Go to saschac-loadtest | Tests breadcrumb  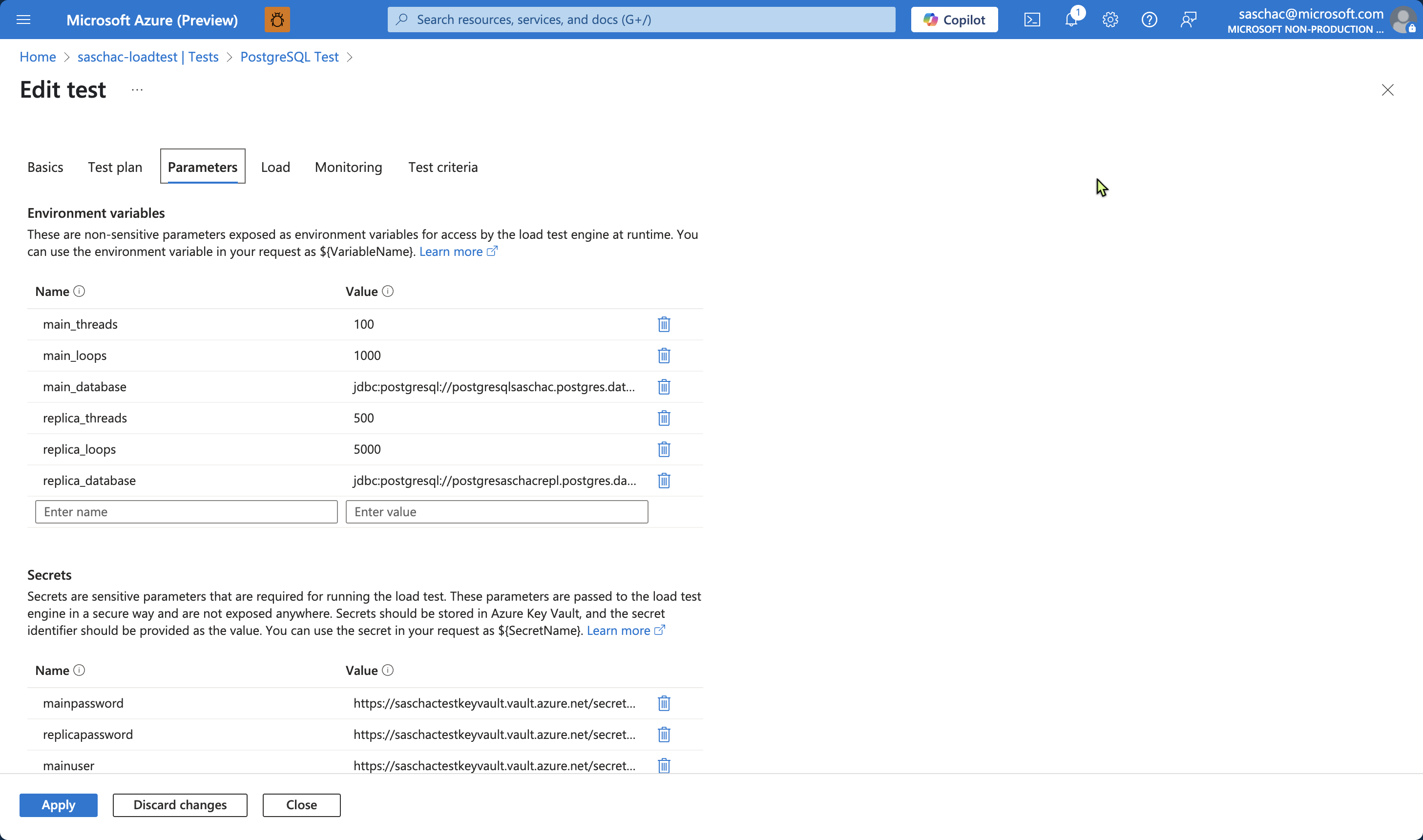[x=147, y=57]
